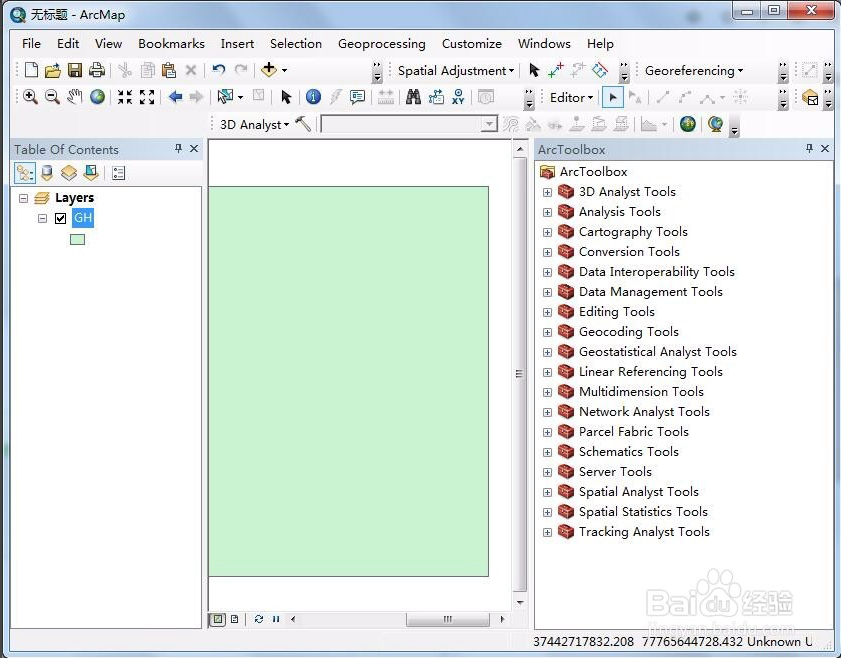Select Network Analyst Tools toolbox

[x=644, y=411]
